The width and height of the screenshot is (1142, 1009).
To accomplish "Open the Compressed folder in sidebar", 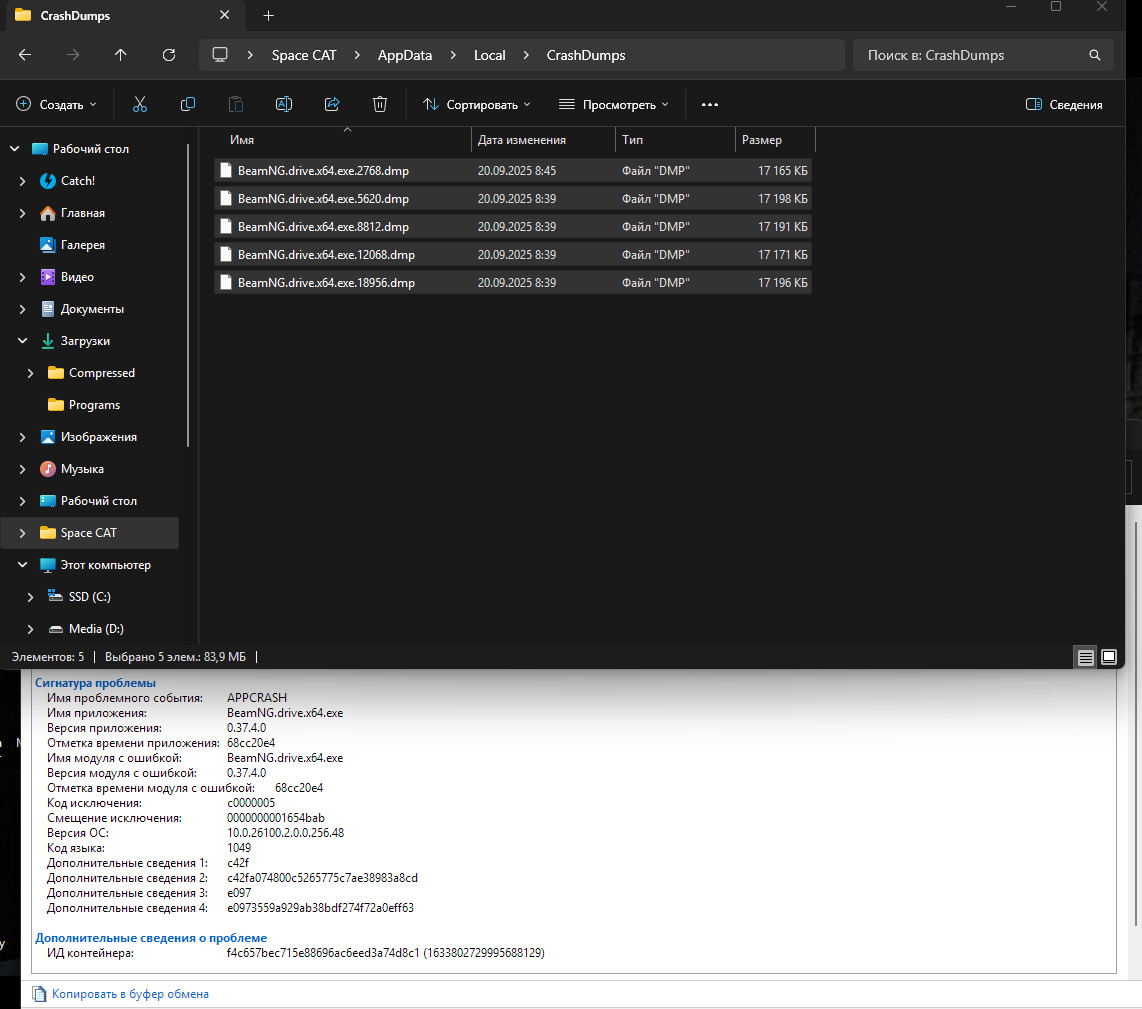I will (101, 373).
